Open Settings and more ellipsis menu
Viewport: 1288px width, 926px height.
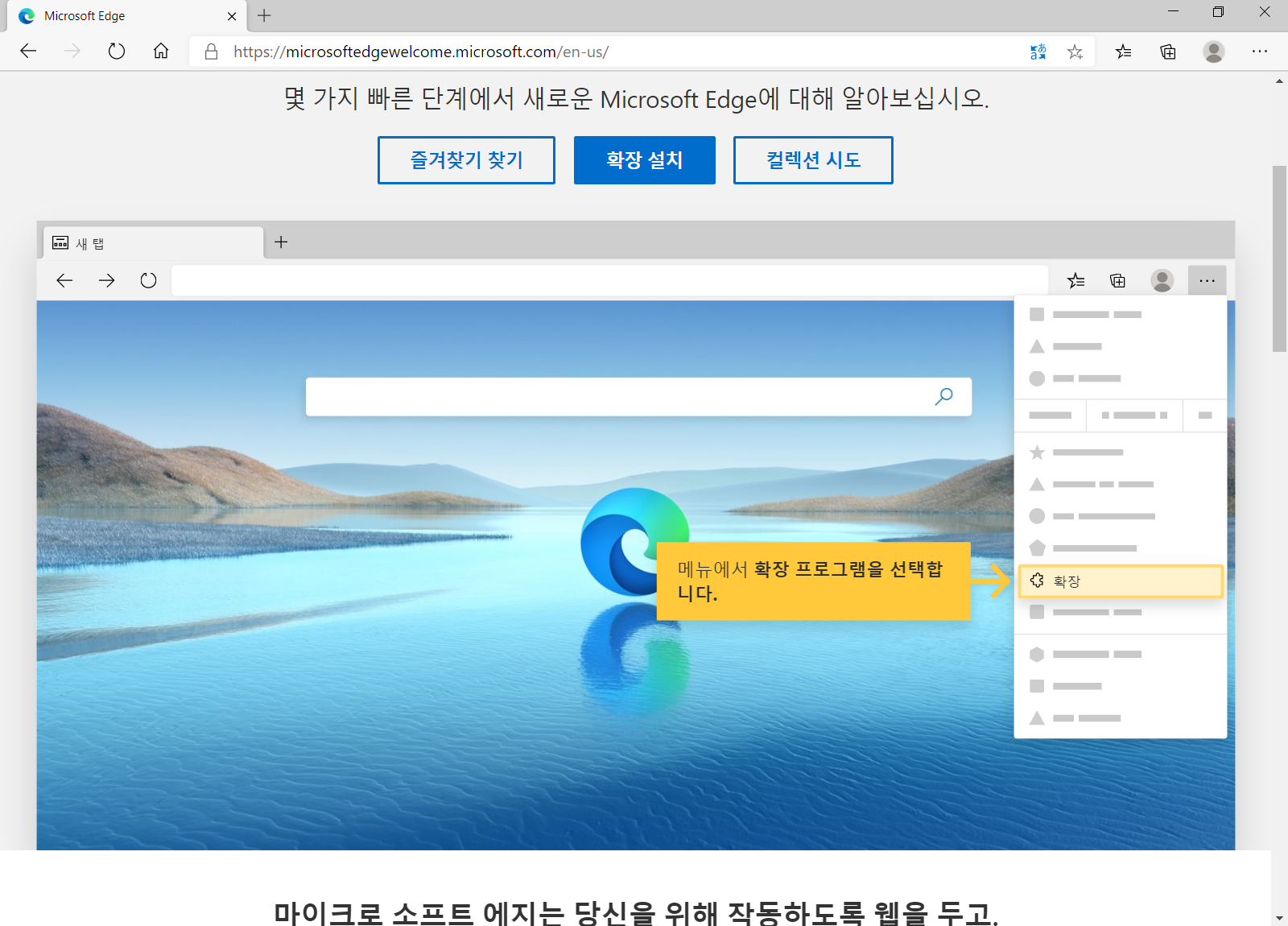1260,52
